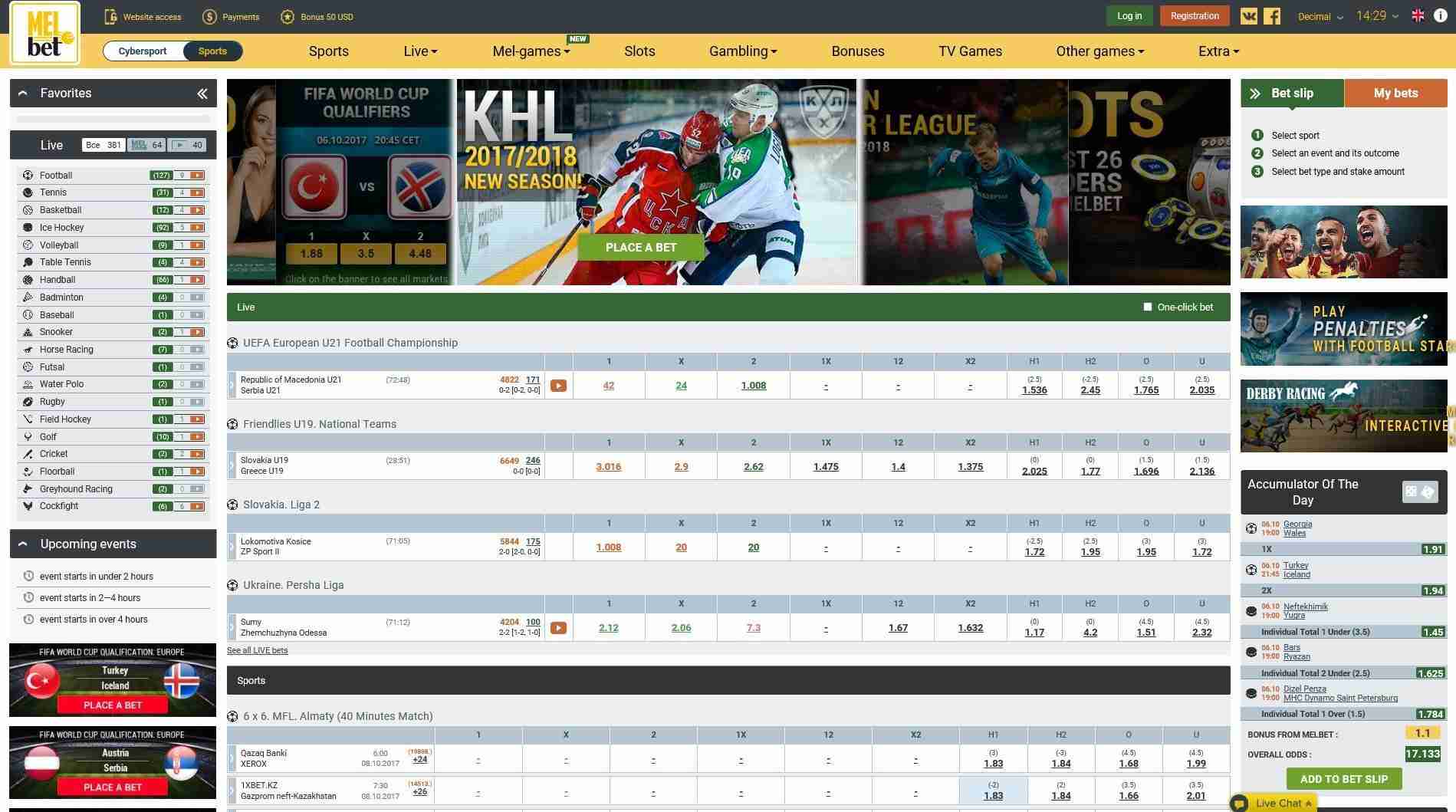Open the Decimal odds format dropdown
Screen dimensions: 1456x812
click(x=1320, y=17)
